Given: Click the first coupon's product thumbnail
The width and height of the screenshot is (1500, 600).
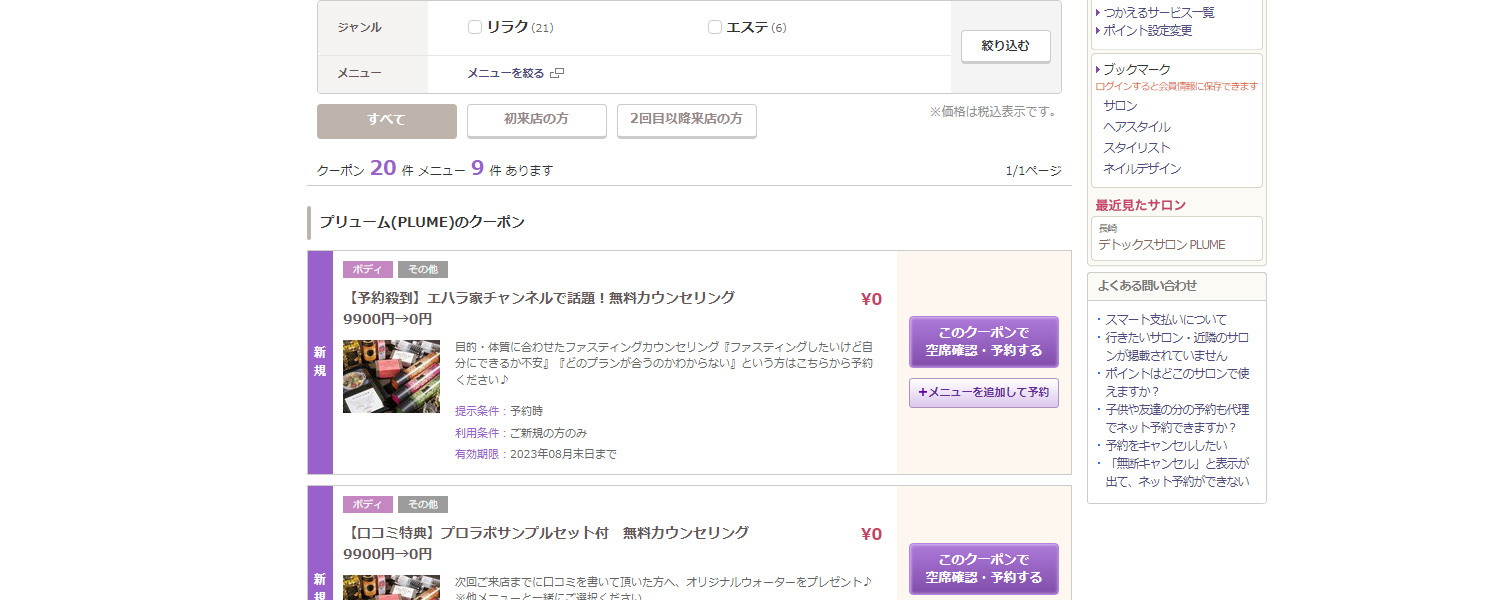Looking at the screenshot, I should 391,377.
